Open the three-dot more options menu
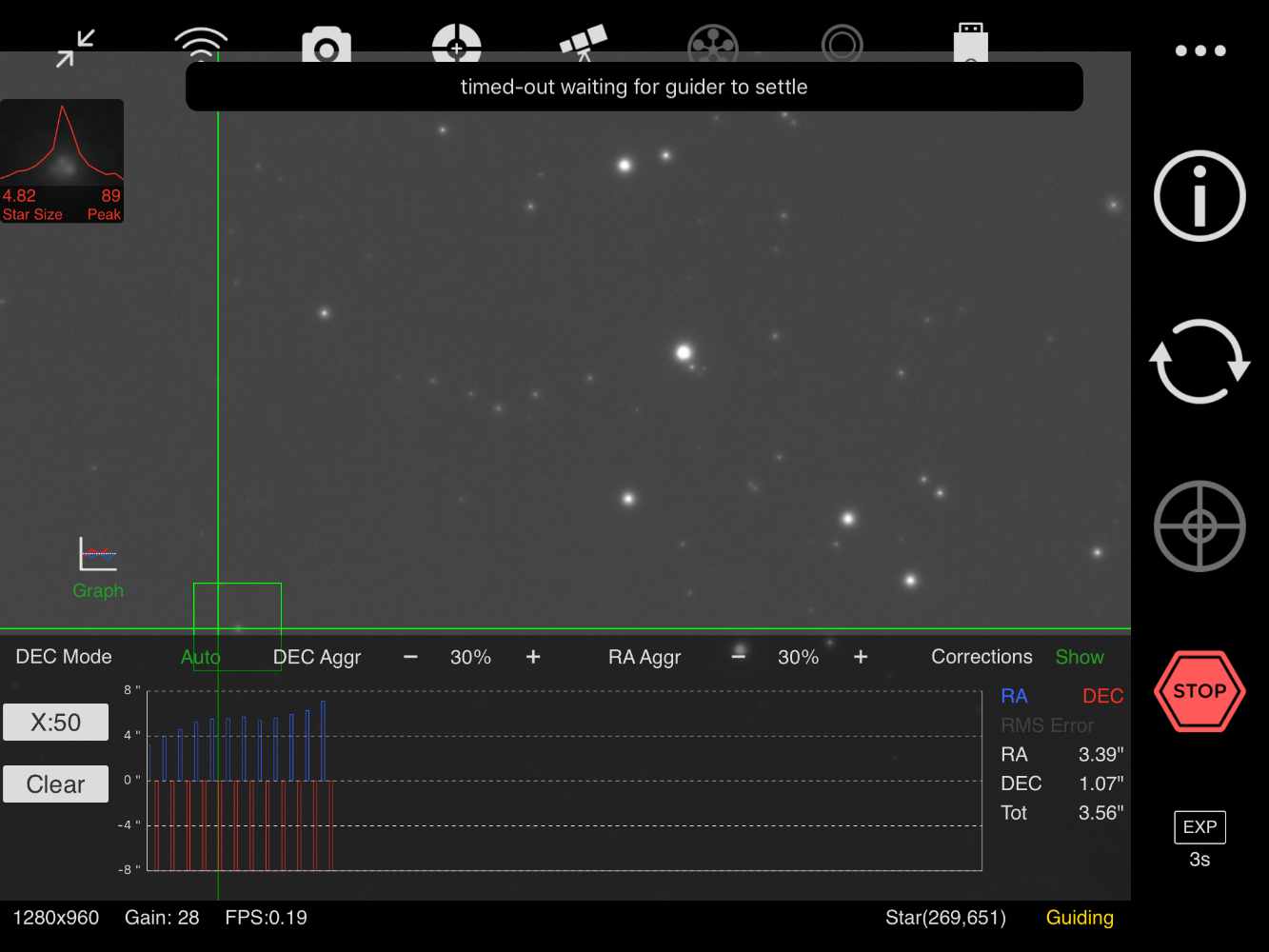The width and height of the screenshot is (1269, 952). 1200,50
